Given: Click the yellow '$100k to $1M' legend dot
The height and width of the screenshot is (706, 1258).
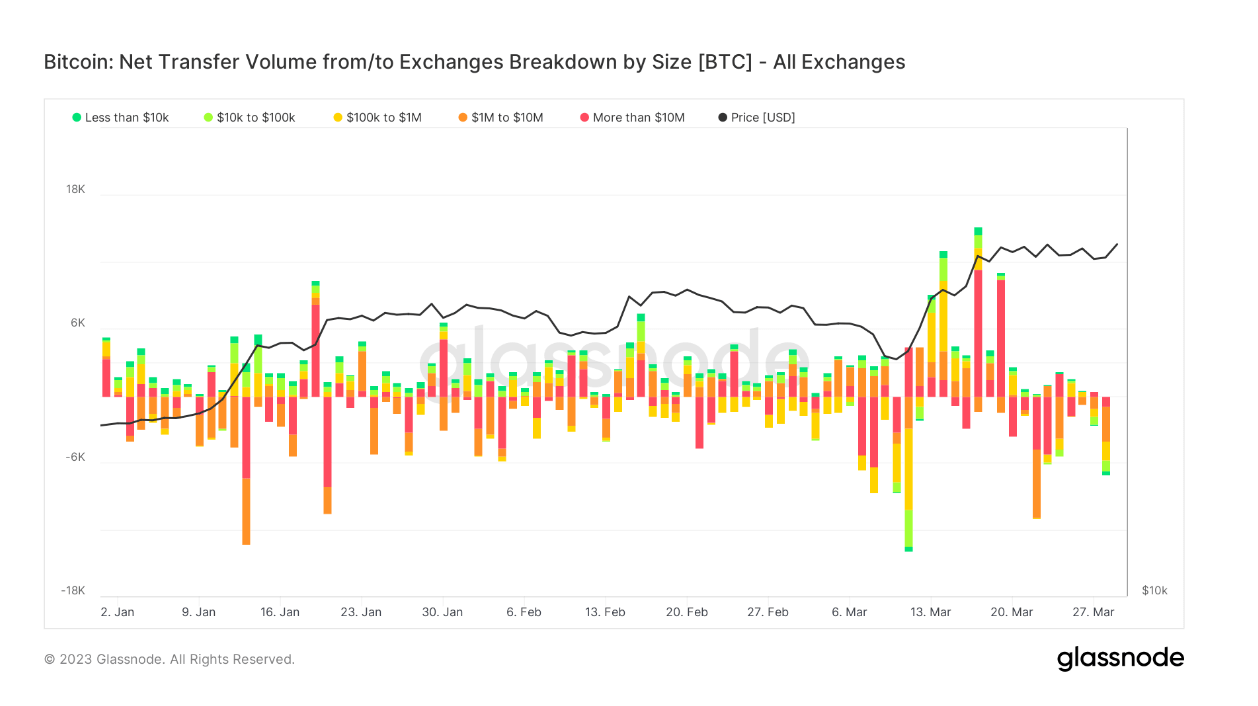Looking at the screenshot, I should pyautogui.click(x=337, y=117).
